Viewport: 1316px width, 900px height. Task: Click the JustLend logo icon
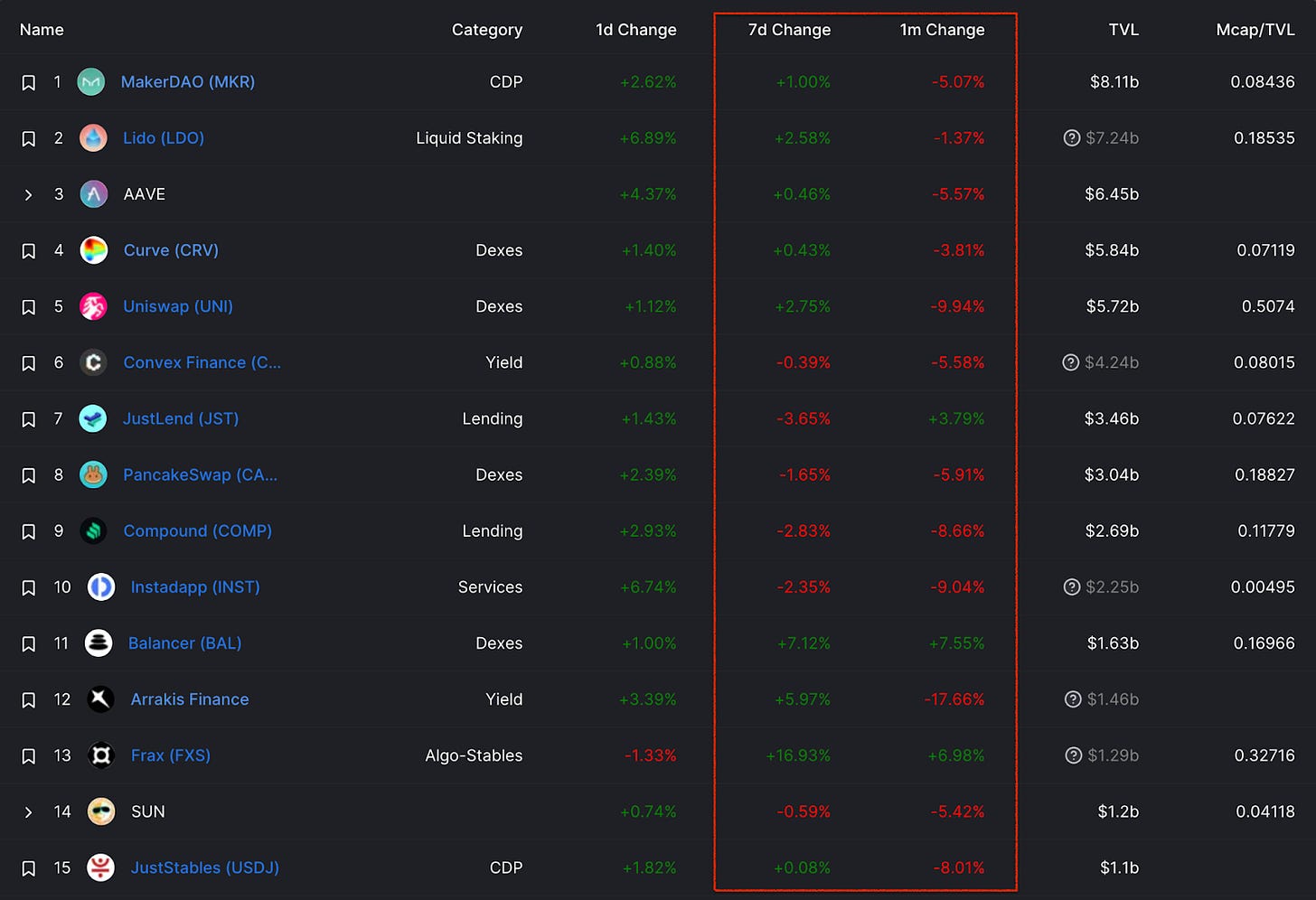coord(93,418)
